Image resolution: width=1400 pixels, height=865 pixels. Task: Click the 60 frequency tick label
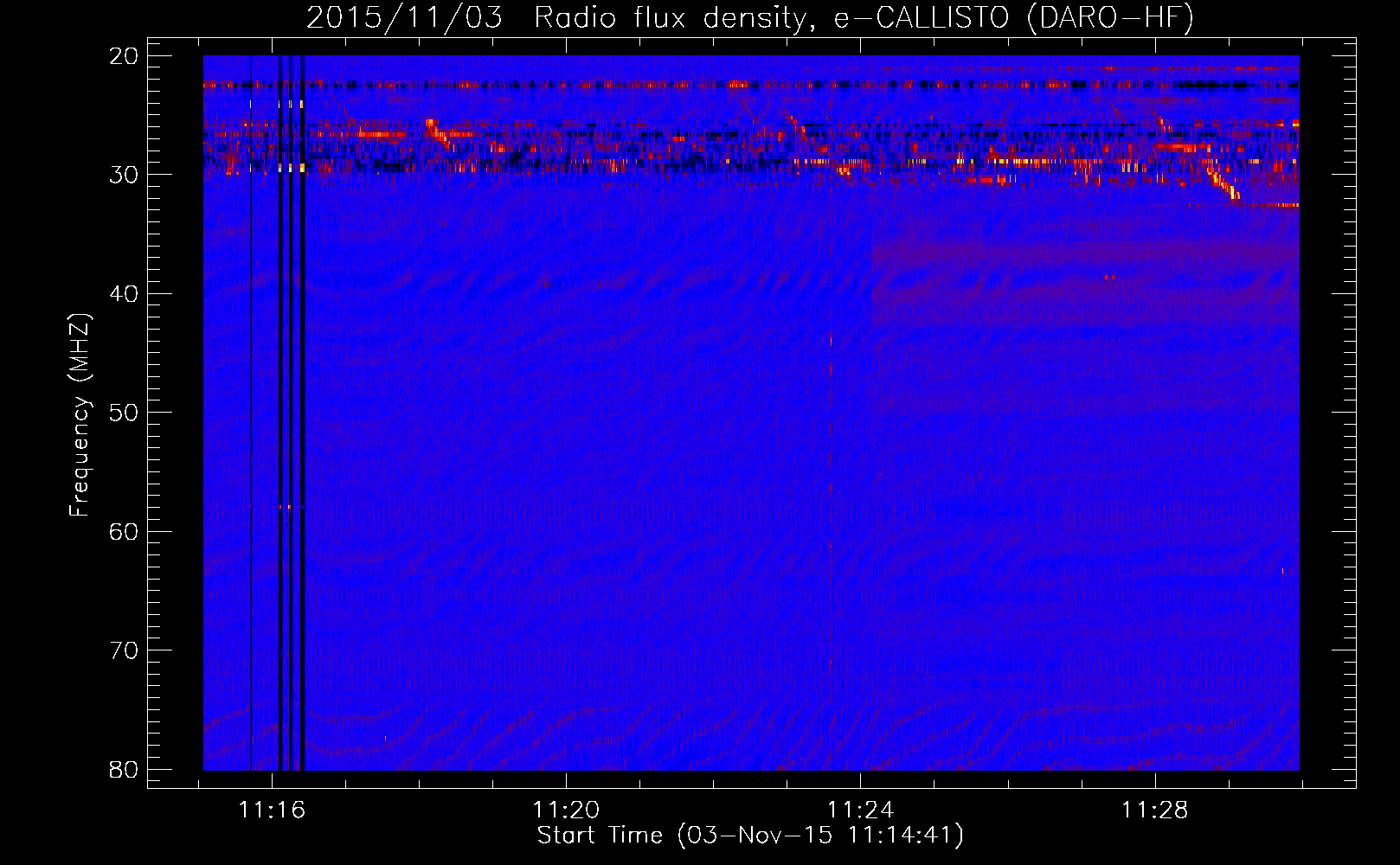(x=124, y=532)
